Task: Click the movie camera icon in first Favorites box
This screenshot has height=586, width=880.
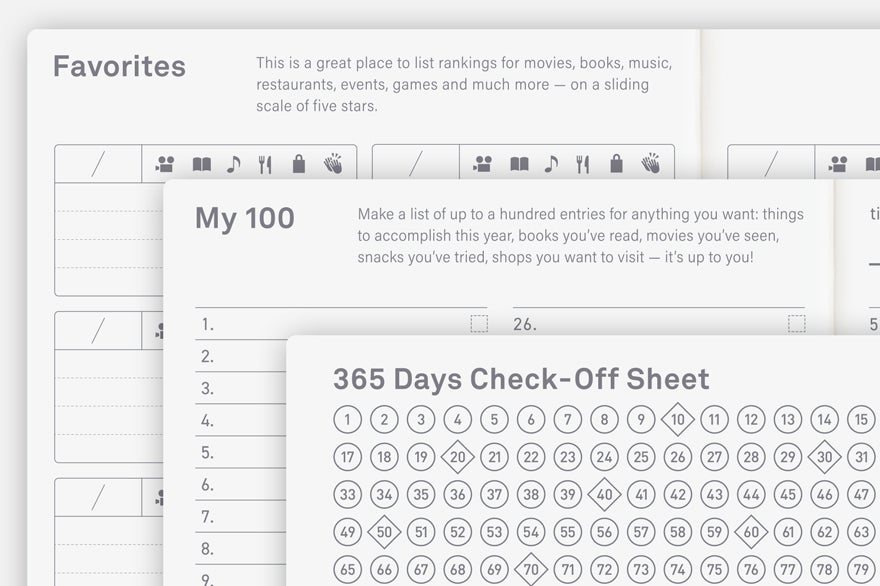Action: [x=164, y=164]
